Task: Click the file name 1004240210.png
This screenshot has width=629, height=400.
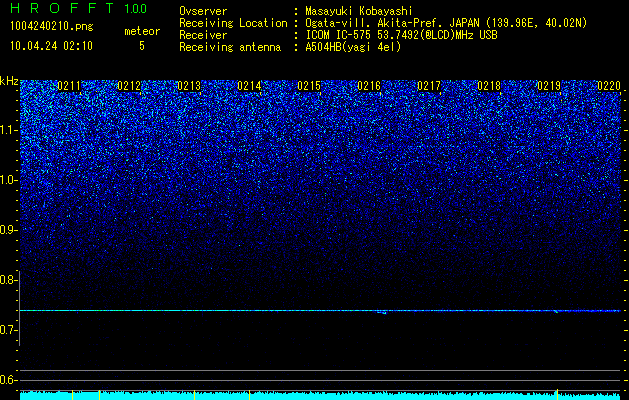Action: click(52, 26)
